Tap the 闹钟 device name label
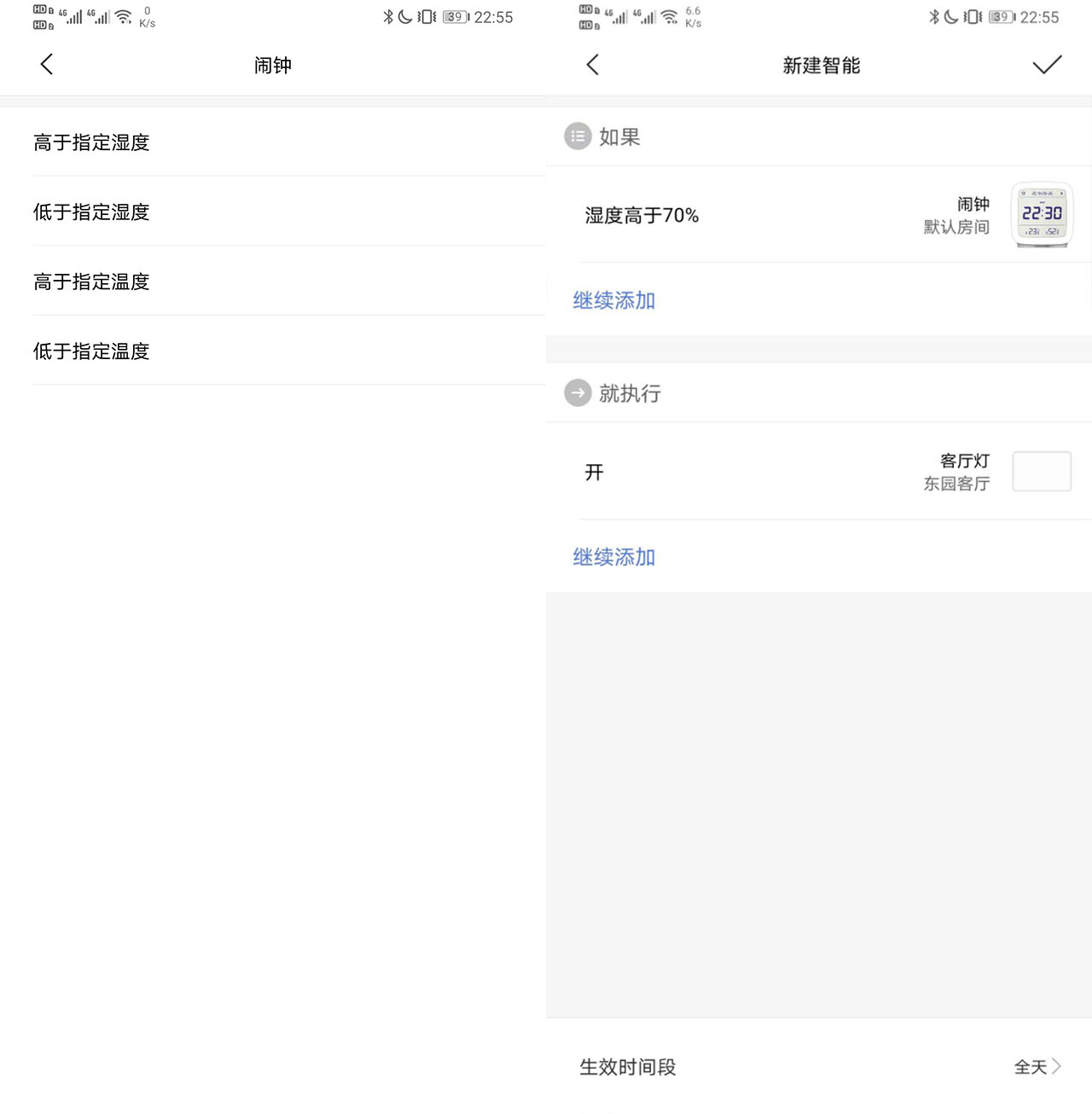The image size is (1092, 1114). (x=973, y=204)
